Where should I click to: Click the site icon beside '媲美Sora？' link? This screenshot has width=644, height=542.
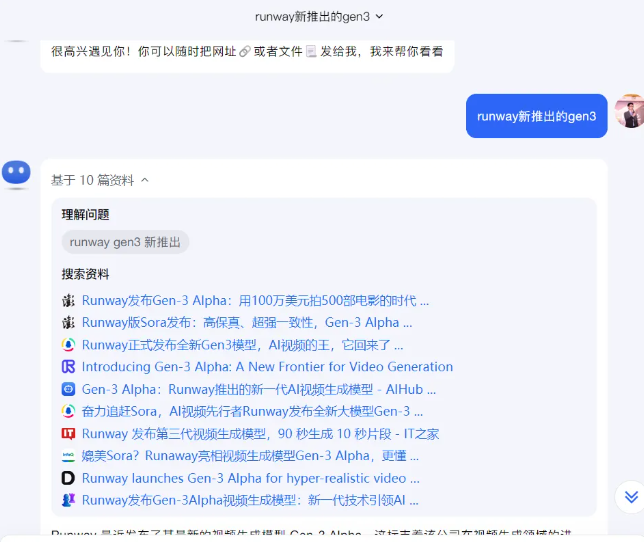click(x=68, y=456)
